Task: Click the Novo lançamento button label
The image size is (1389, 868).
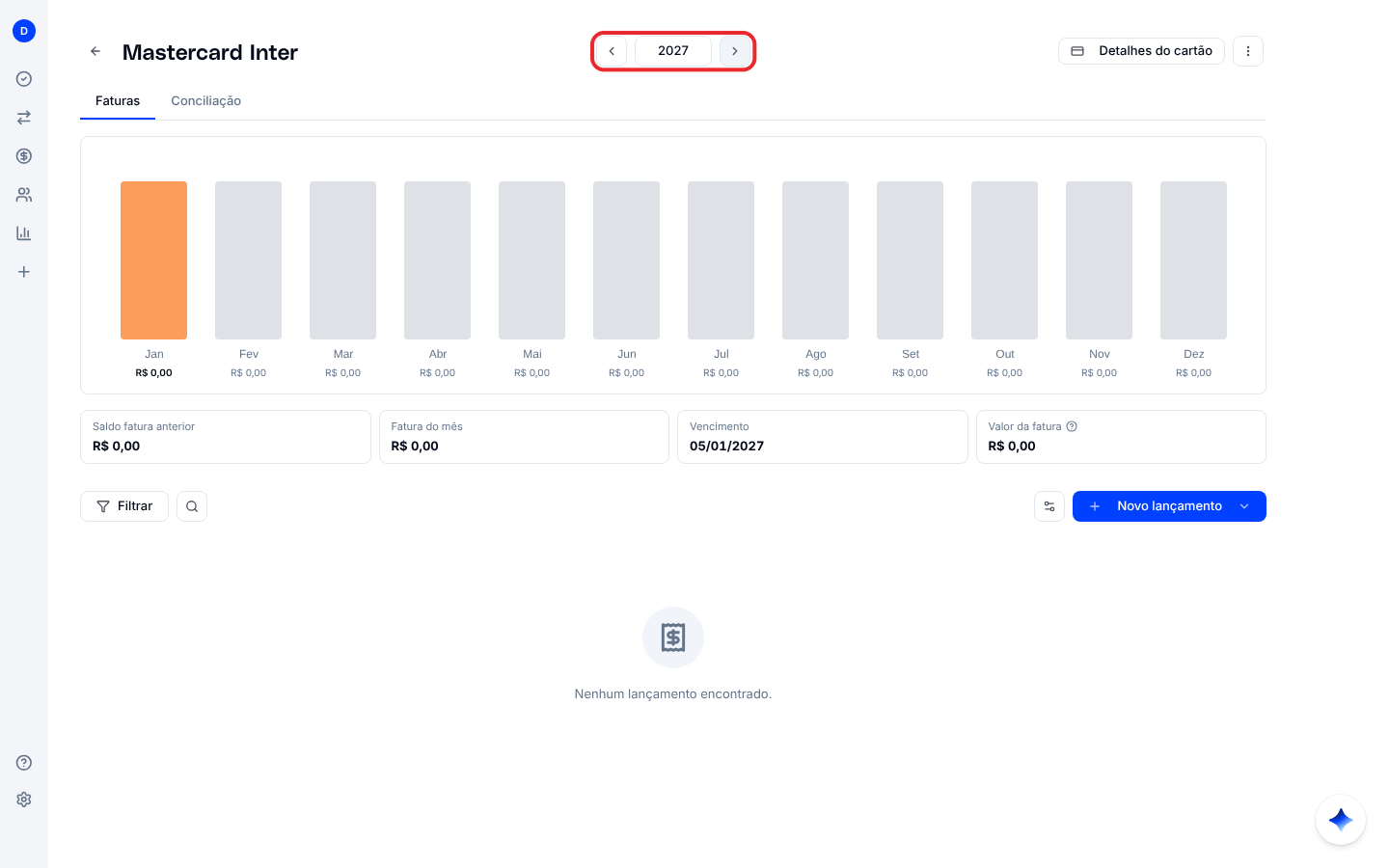Action: pos(1169,506)
